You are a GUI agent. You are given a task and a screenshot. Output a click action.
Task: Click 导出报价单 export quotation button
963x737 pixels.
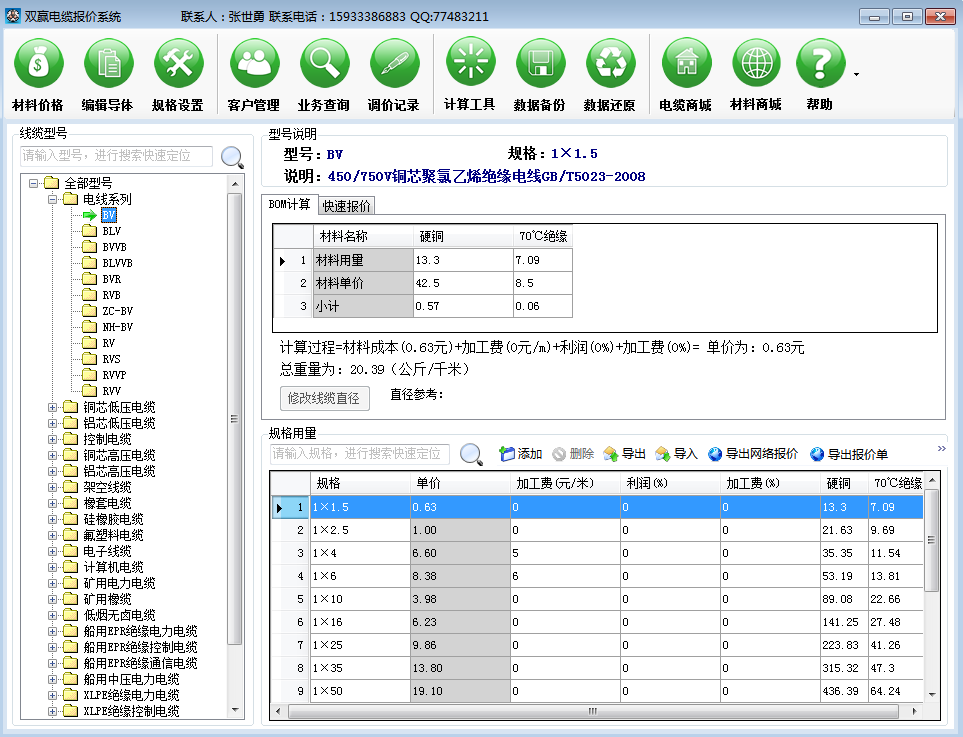[x=849, y=454]
